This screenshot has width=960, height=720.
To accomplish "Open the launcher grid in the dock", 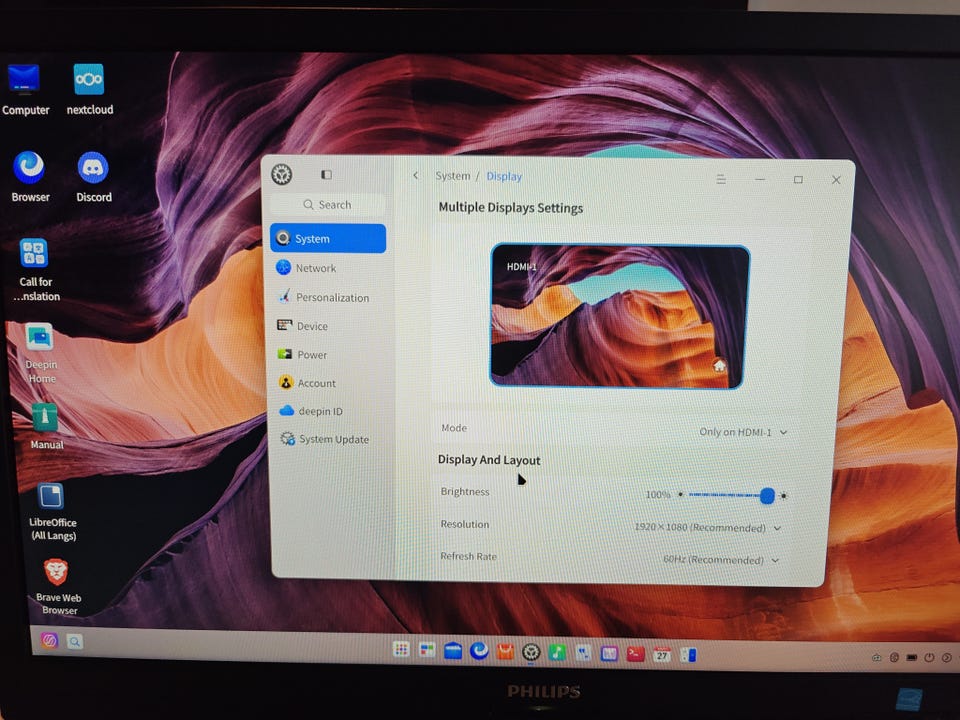I will 401,650.
